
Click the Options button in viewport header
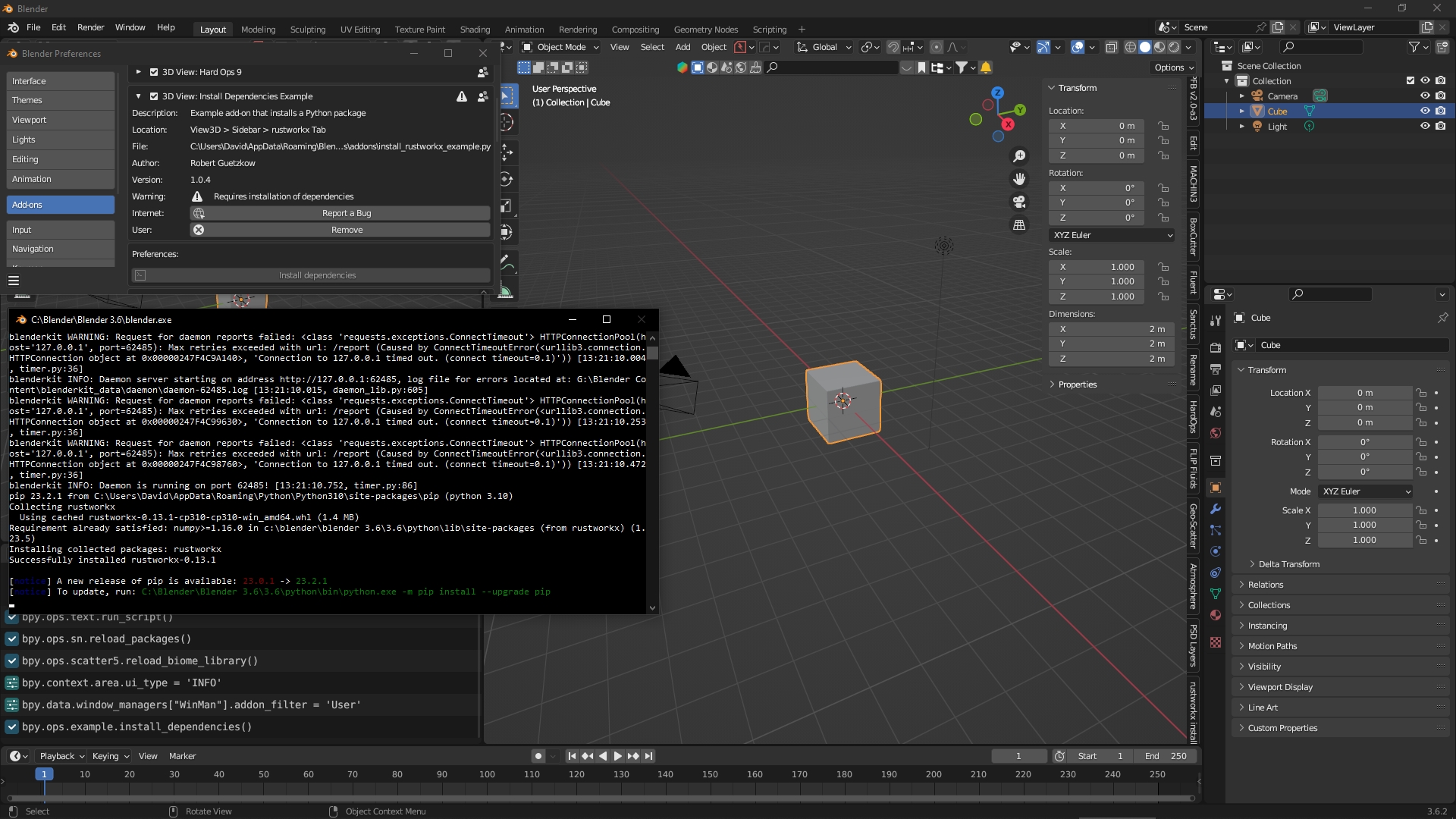1174,67
